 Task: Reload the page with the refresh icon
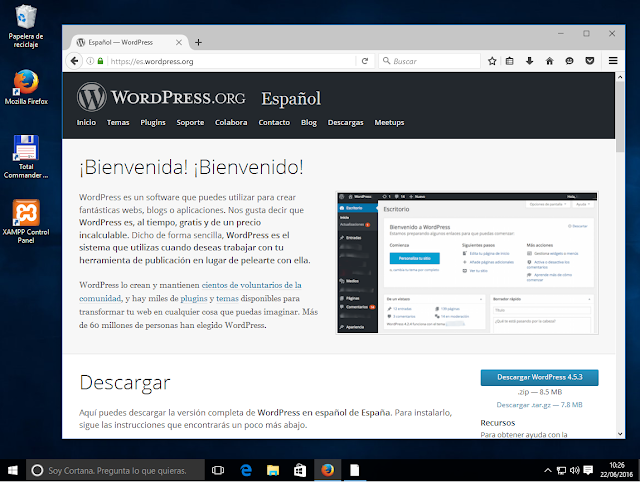coord(365,61)
